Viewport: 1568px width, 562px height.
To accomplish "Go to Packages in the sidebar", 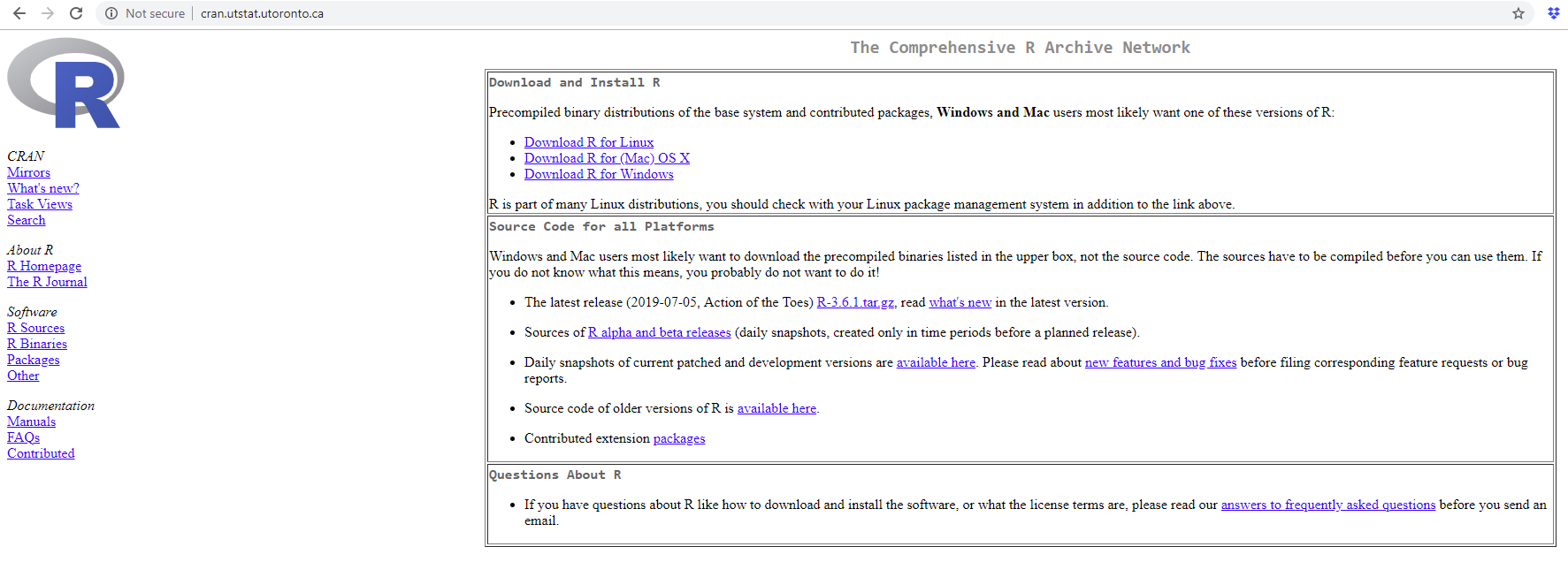I will click(34, 360).
